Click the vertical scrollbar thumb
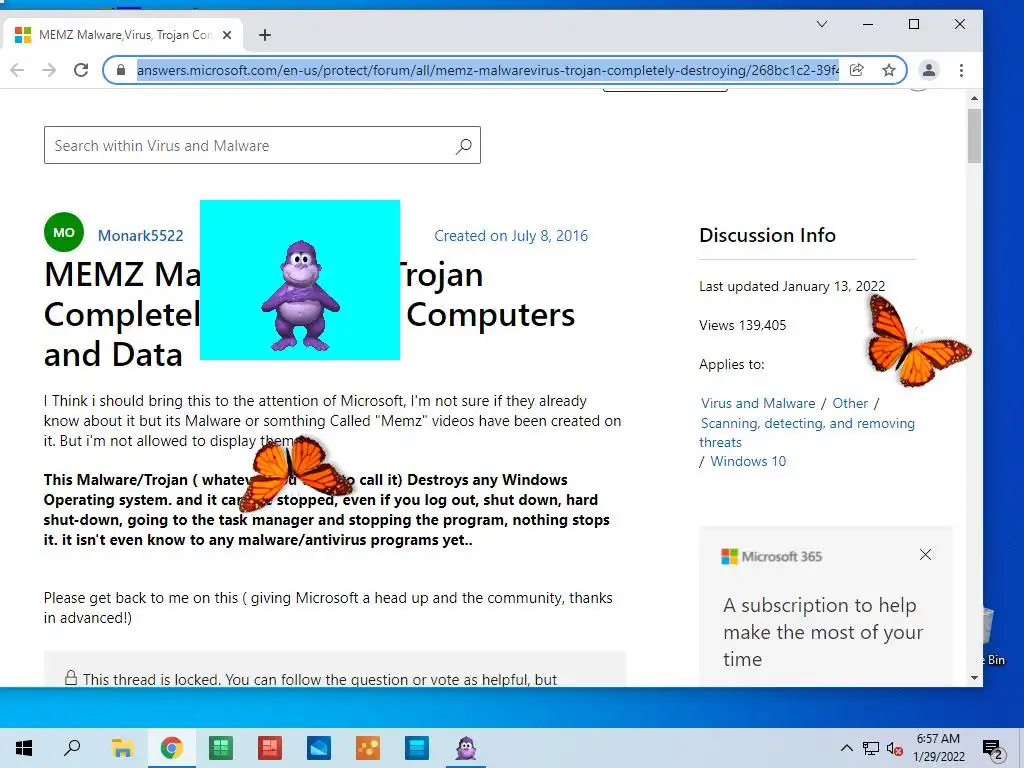1024x768 pixels. (974, 136)
